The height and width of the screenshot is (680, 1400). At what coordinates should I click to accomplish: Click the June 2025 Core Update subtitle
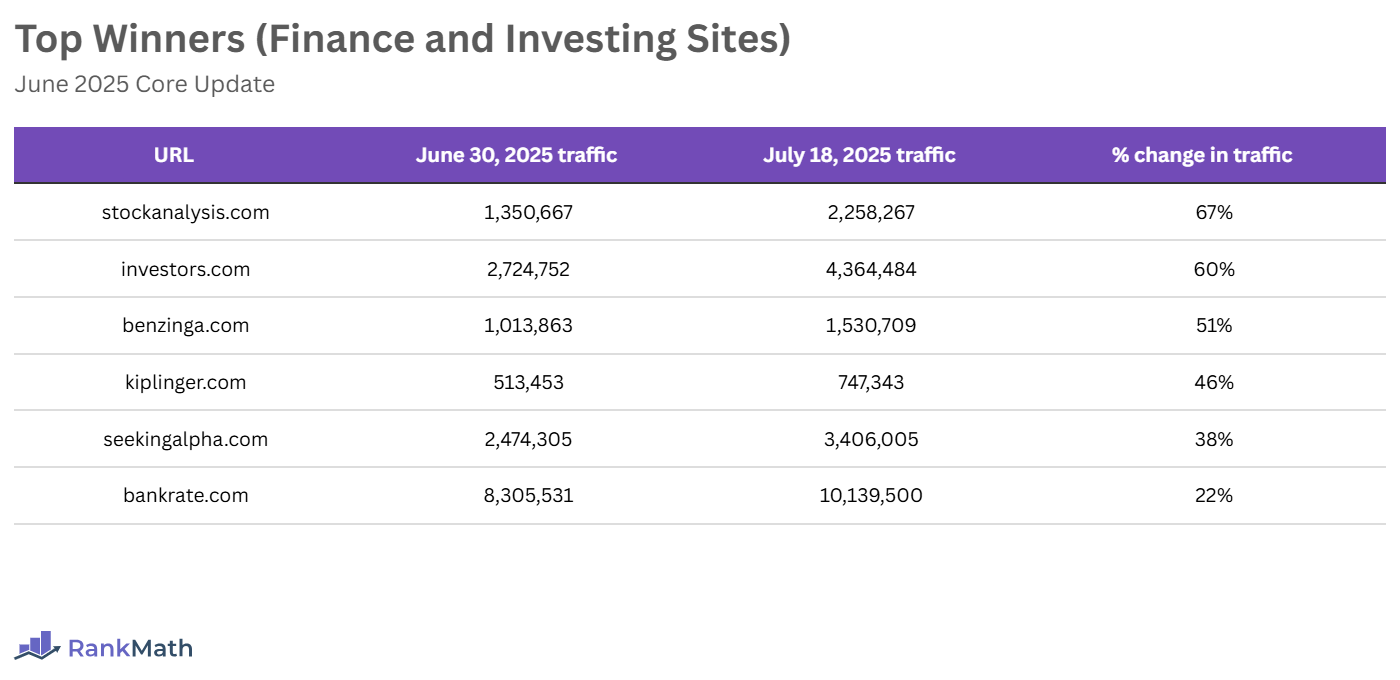click(x=144, y=84)
